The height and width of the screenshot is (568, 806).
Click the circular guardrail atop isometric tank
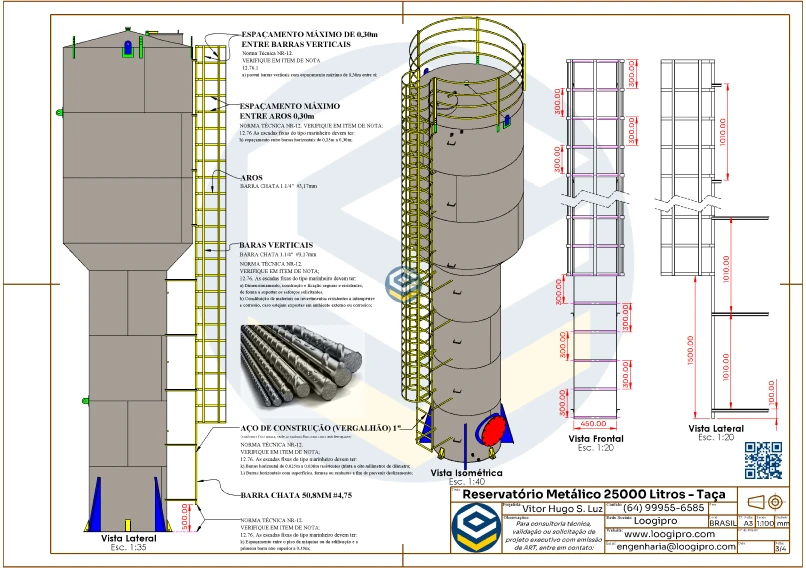(x=469, y=68)
